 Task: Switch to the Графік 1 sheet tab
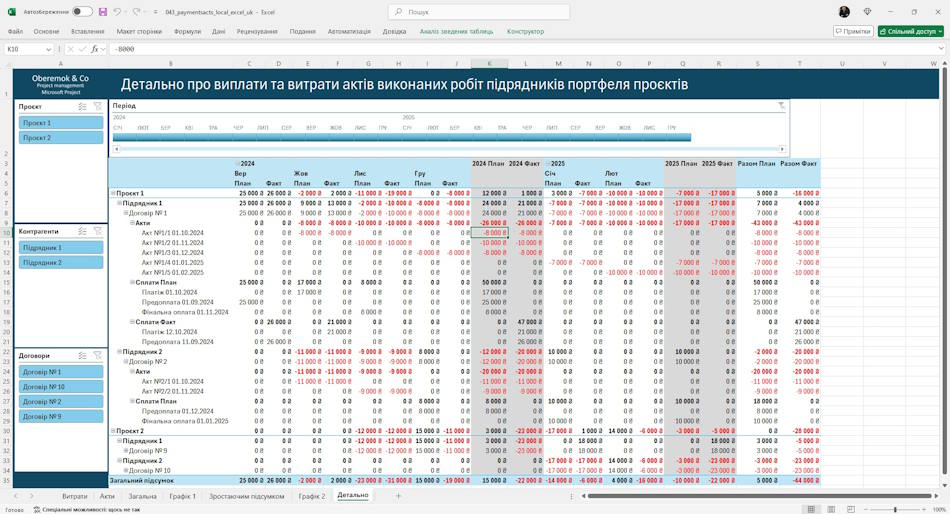[182, 496]
